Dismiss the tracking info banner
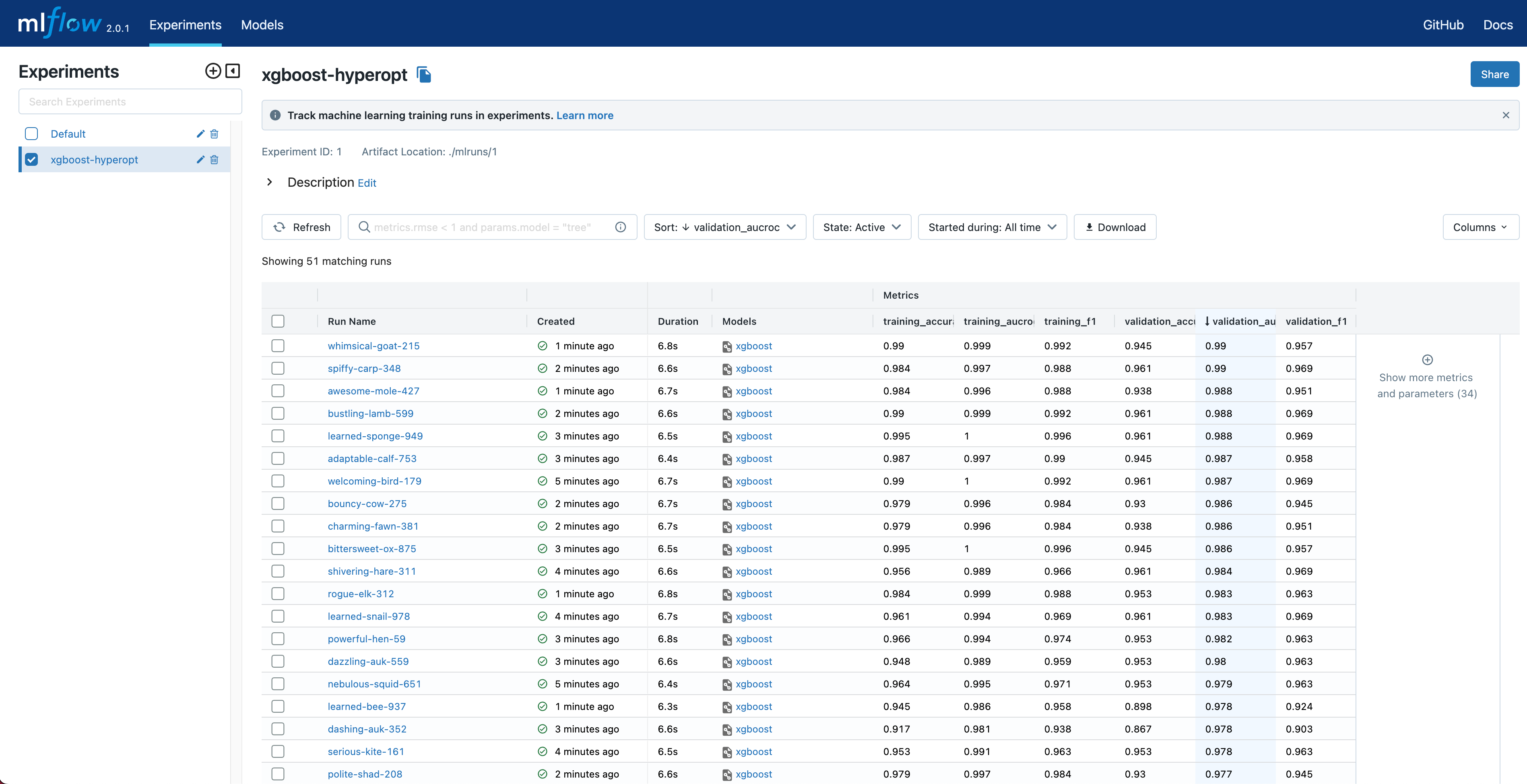 click(x=1506, y=116)
